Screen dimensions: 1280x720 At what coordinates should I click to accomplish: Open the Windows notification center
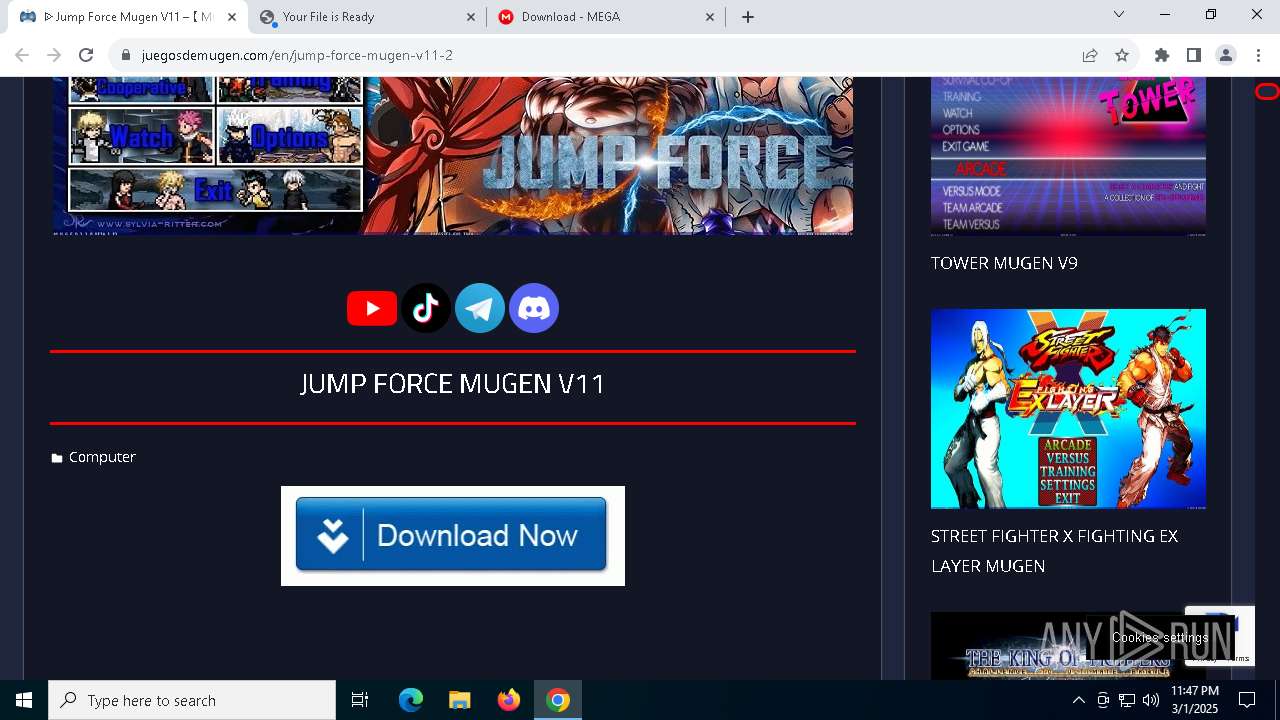1247,700
